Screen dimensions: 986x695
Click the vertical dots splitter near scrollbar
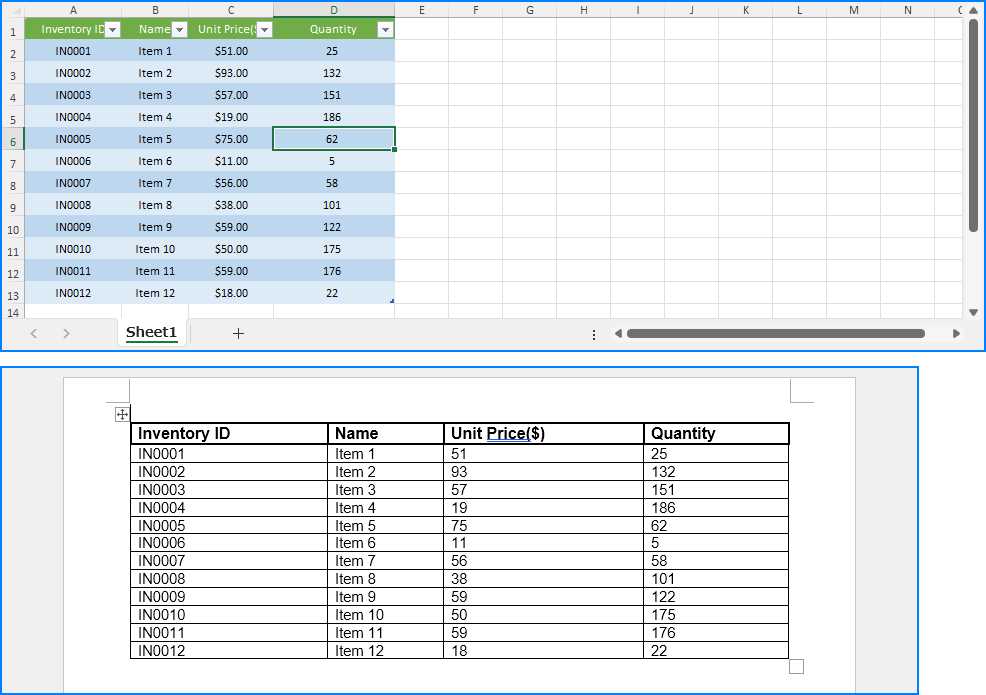click(594, 335)
